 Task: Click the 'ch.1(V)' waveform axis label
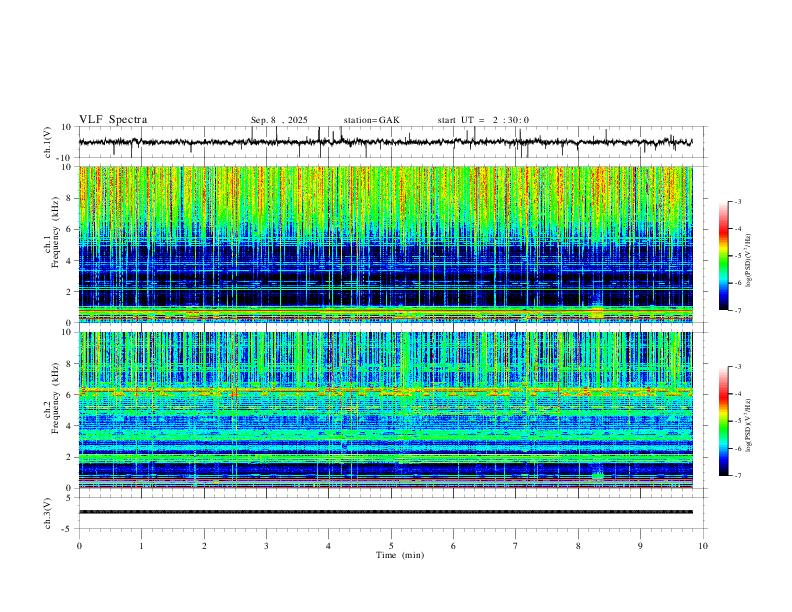point(48,142)
